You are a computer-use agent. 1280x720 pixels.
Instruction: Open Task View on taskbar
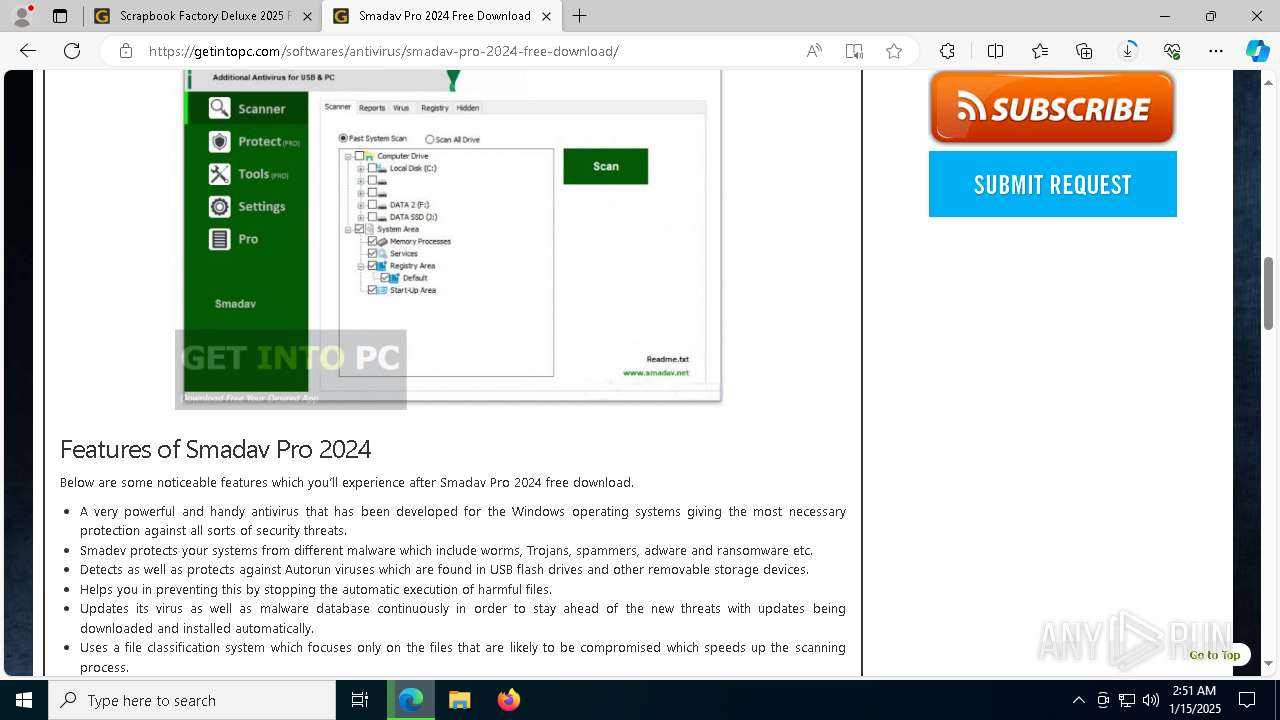(360, 700)
